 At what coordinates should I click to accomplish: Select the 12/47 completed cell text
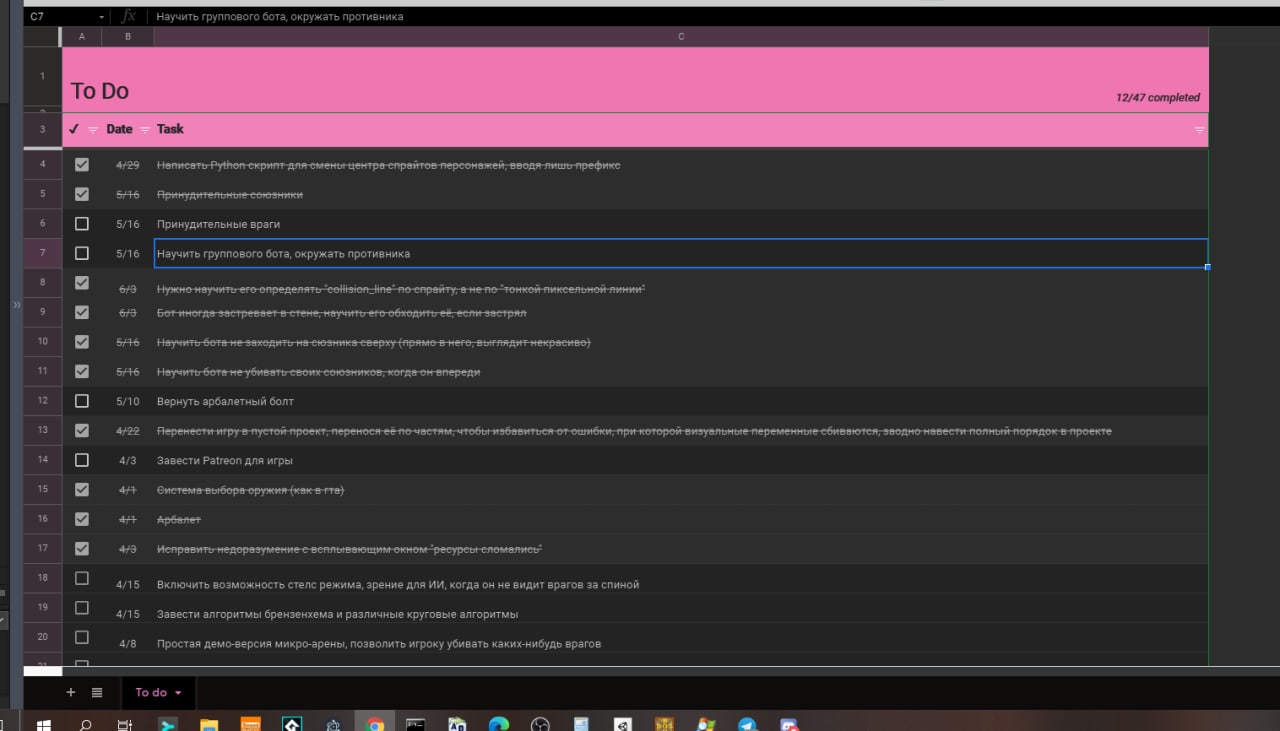(x=1158, y=98)
